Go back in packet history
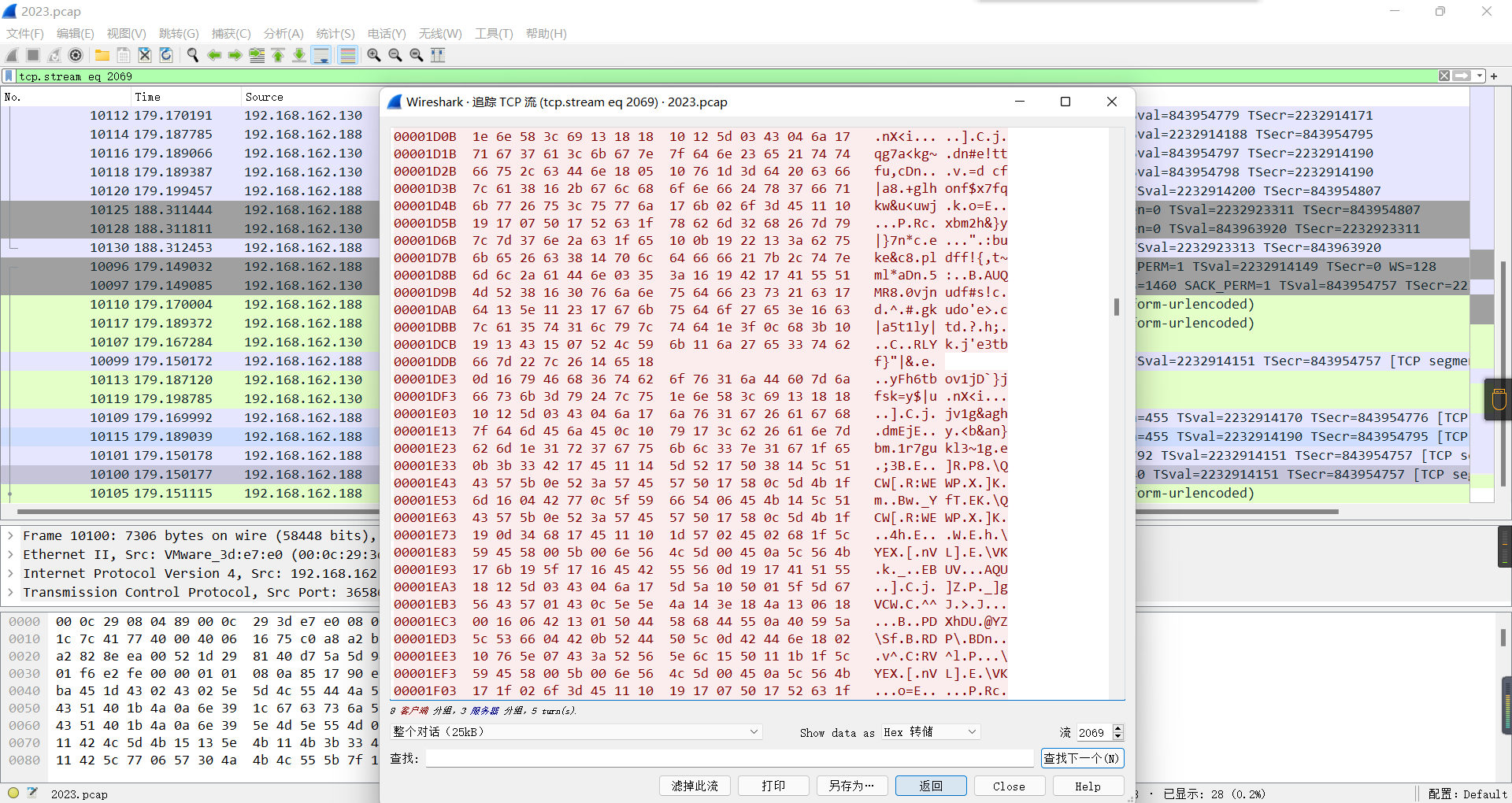The width and height of the screenshot is (1512, 803). click(214, 55)
